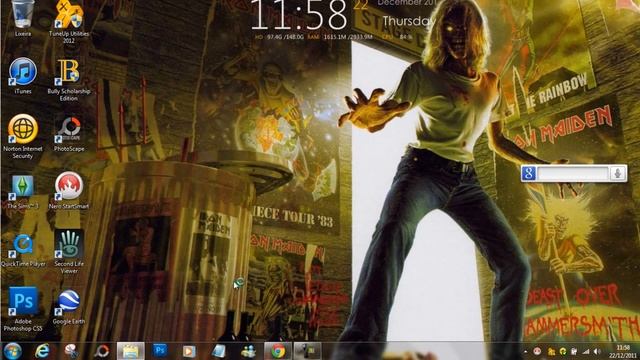This screenshot has width=640, height=360.
Task: Open the network signal tray icon
Action: pos(586,351)
